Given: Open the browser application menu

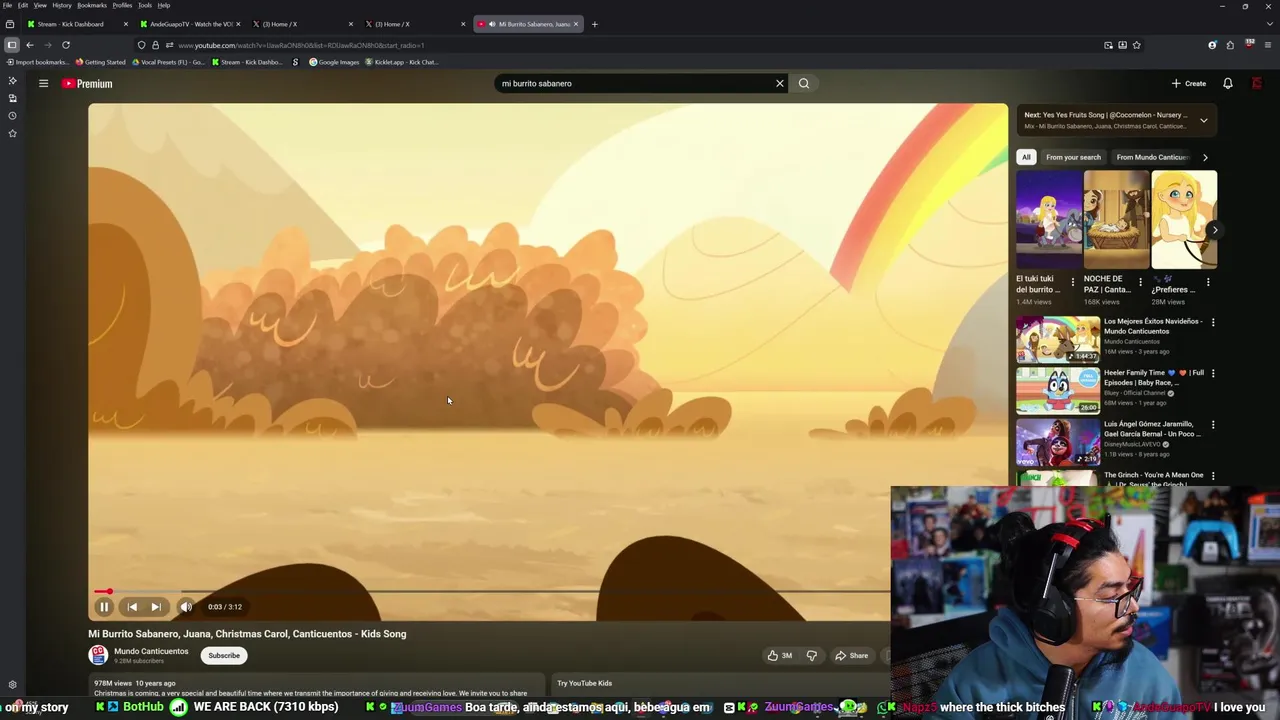Looking at the screenshot, I should [1267, 45].
